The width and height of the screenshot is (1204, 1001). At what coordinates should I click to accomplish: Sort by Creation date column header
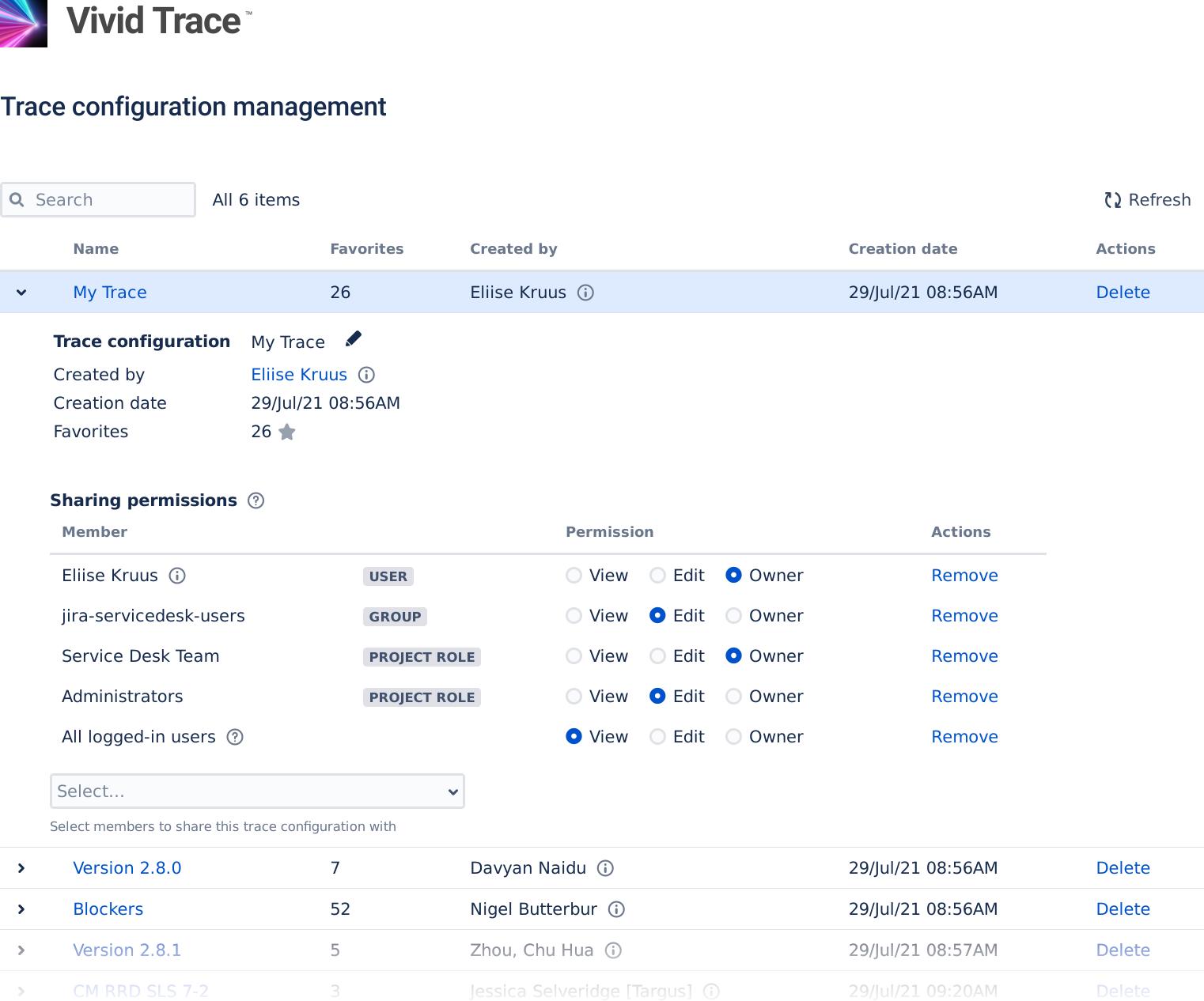tap(903, 249)
